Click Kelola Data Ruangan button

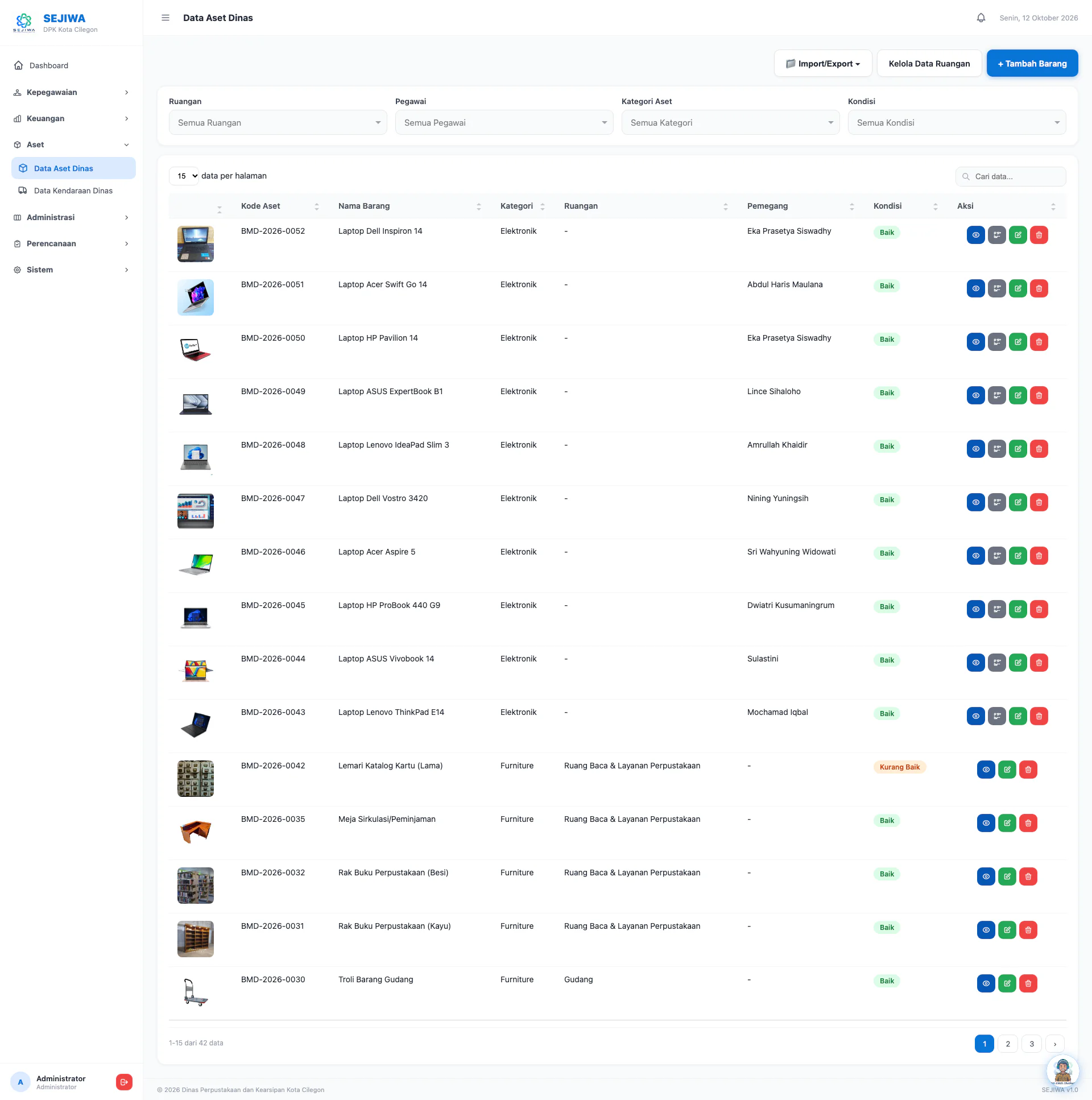click(x=929, y=63)
